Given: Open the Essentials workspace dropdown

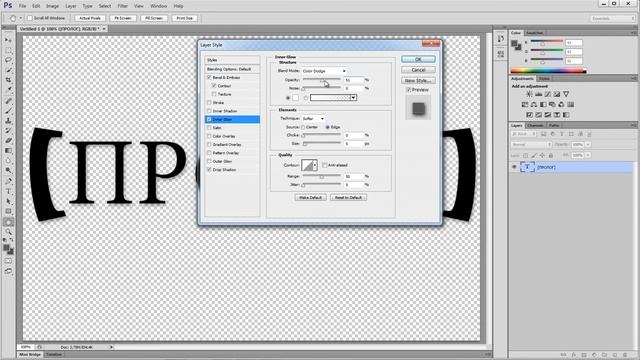Looking at the screenshot, I should click(x=612, y=18).
